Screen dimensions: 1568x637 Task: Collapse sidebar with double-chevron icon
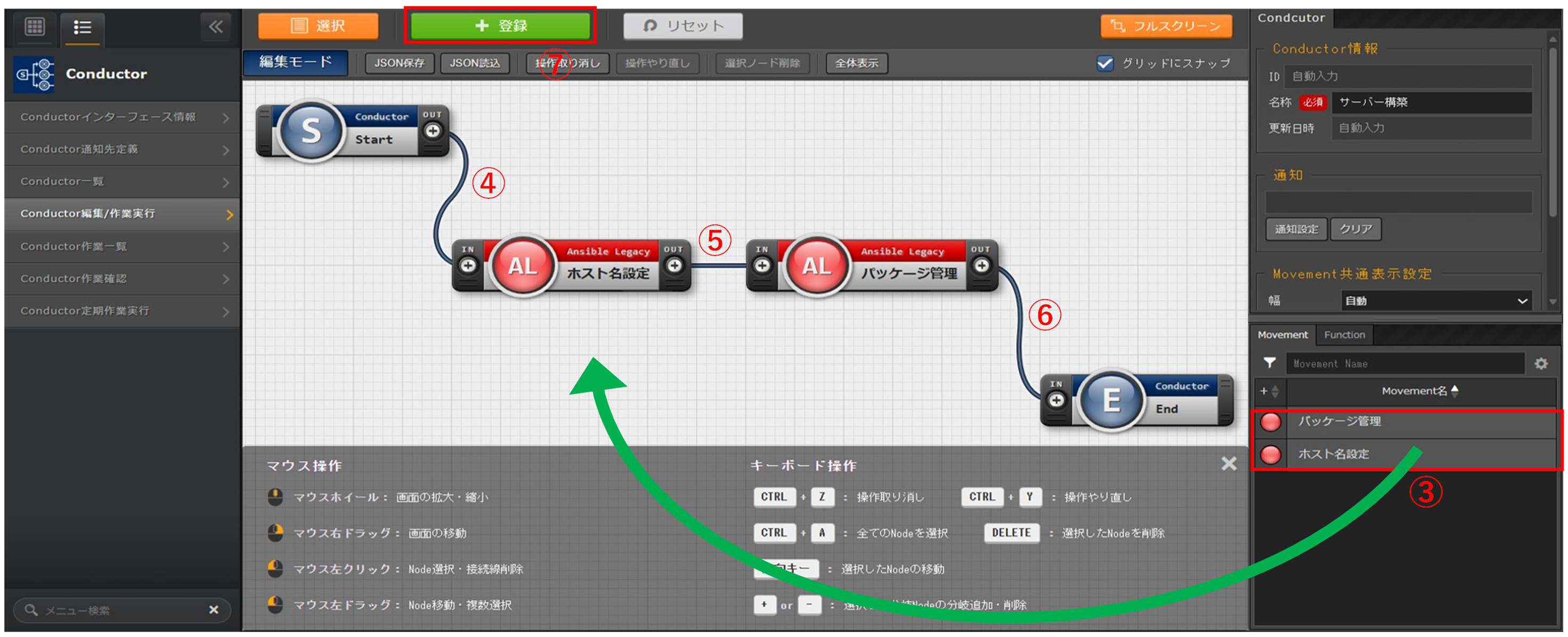point(215,26)
